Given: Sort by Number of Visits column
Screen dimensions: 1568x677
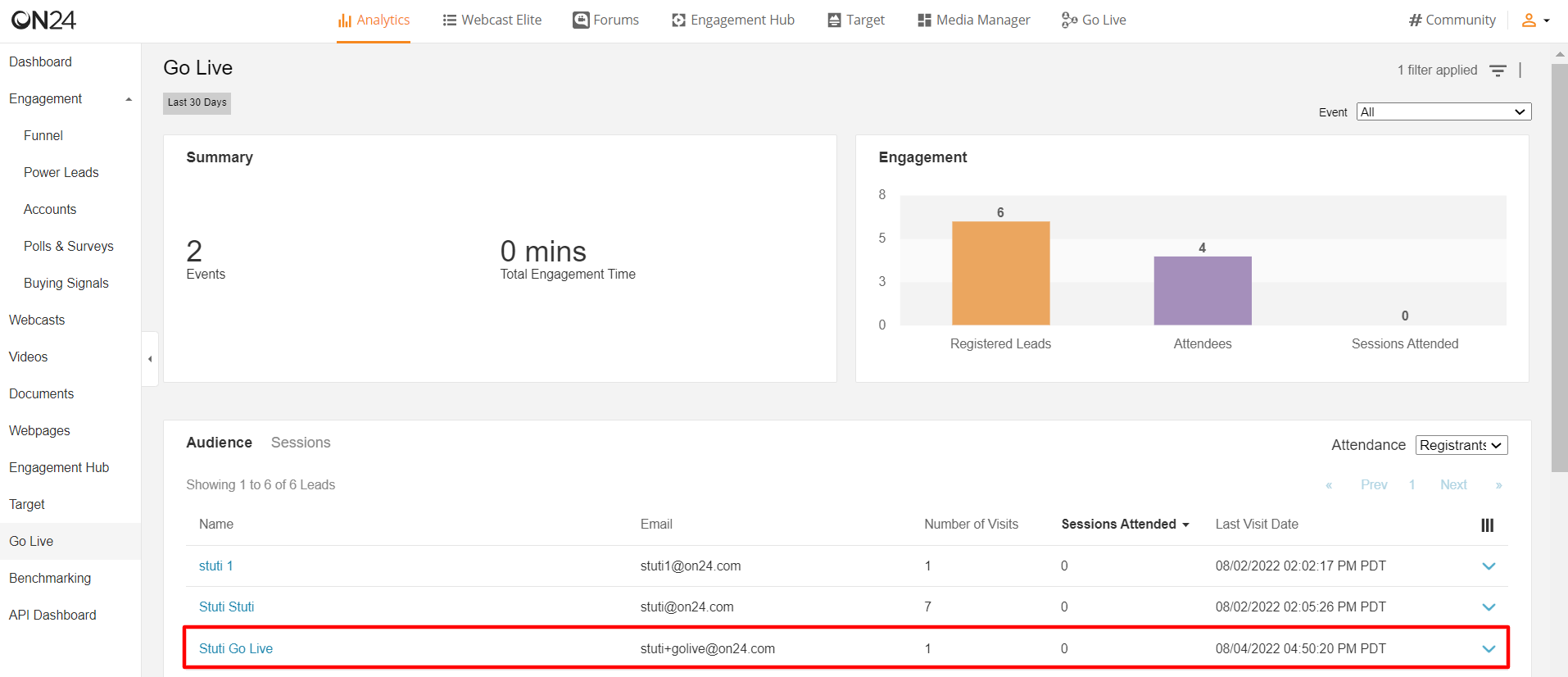Looking at the screenshot, I should pyautogui.click(x=971, y=524).
